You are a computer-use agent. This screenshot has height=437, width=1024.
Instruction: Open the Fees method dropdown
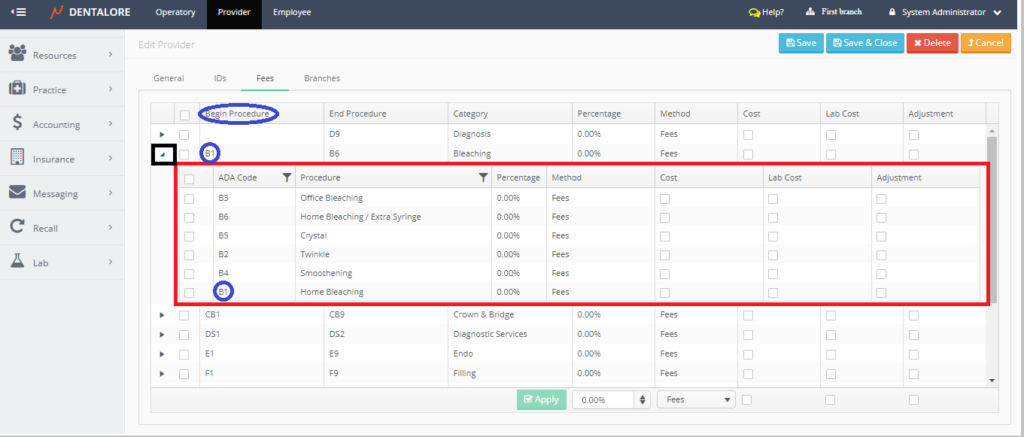coord(696,399)
